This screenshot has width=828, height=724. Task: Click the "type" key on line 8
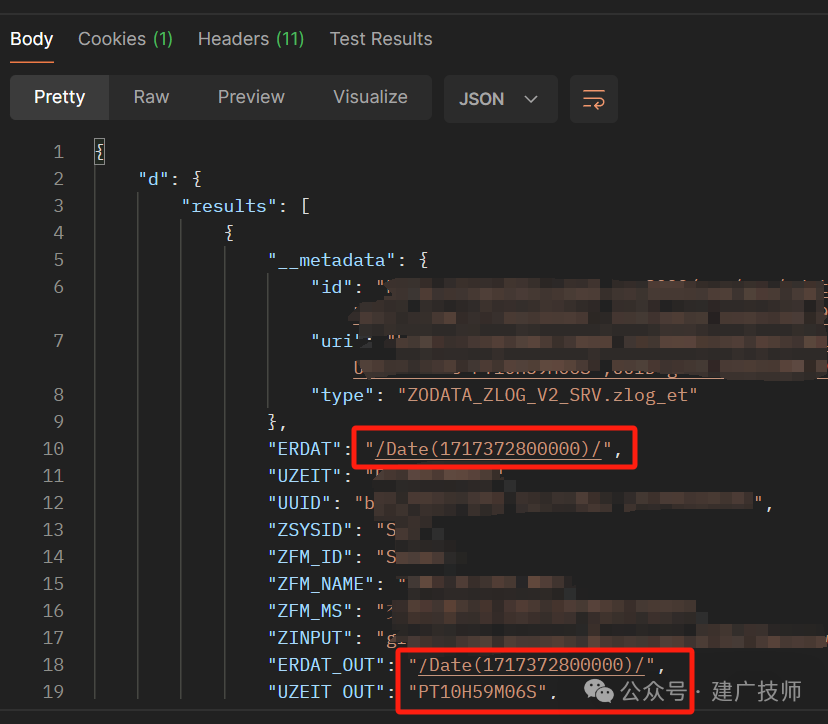click(342, 395)
